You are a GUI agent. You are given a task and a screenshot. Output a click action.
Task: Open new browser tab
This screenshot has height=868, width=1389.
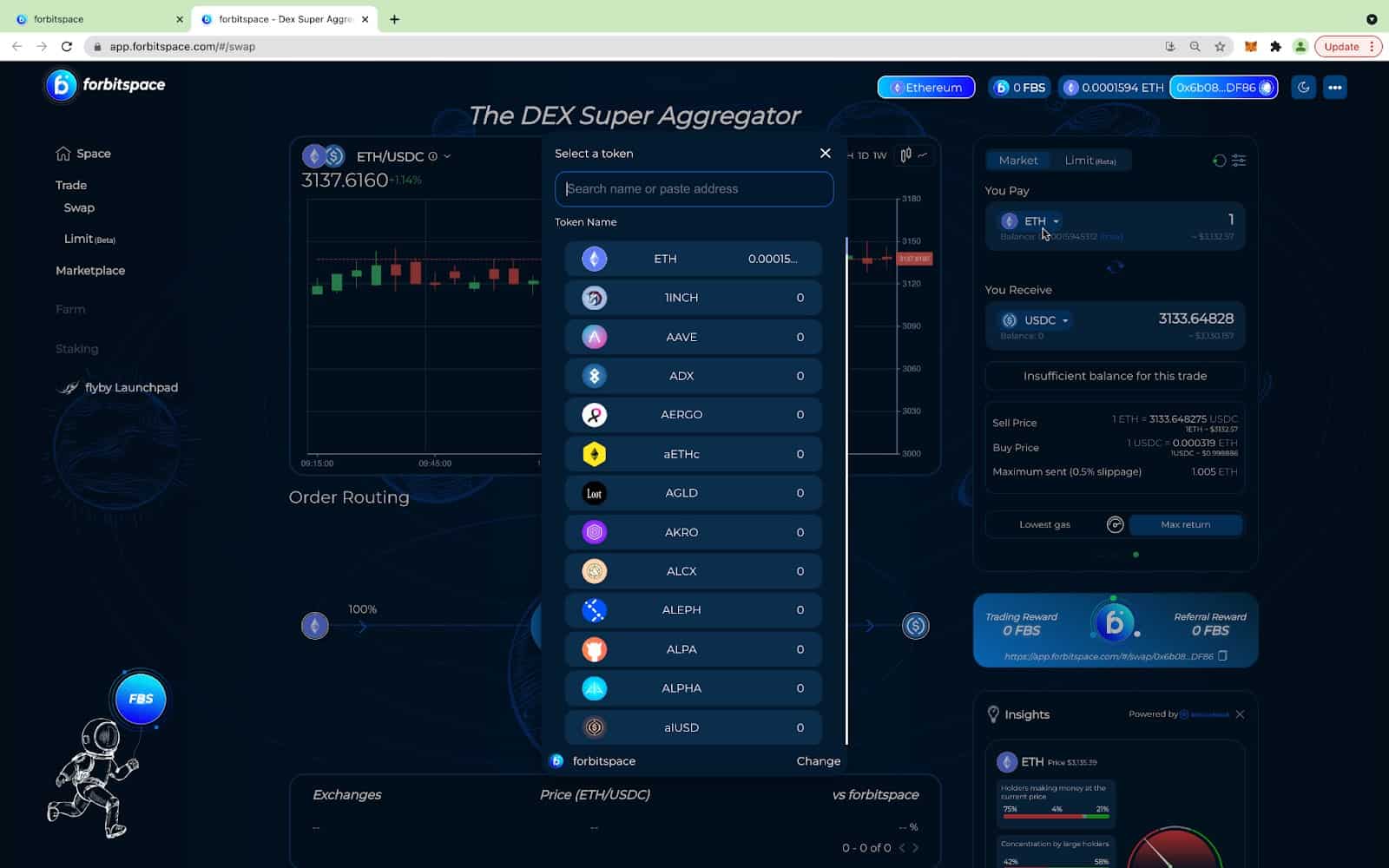(x=394, y=19)
